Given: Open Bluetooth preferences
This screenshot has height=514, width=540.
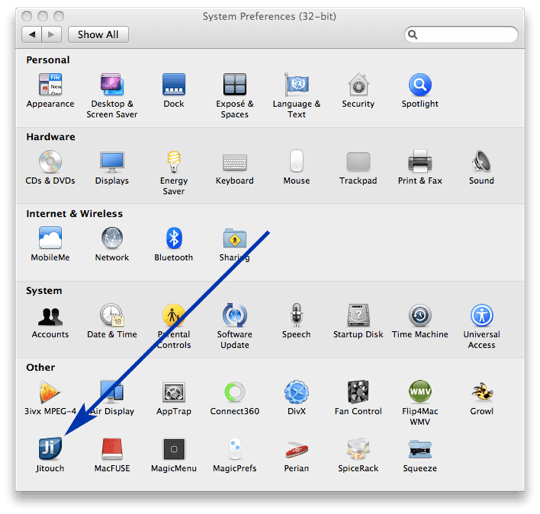Looking at the screenshot, I should [x=174, y=244].
